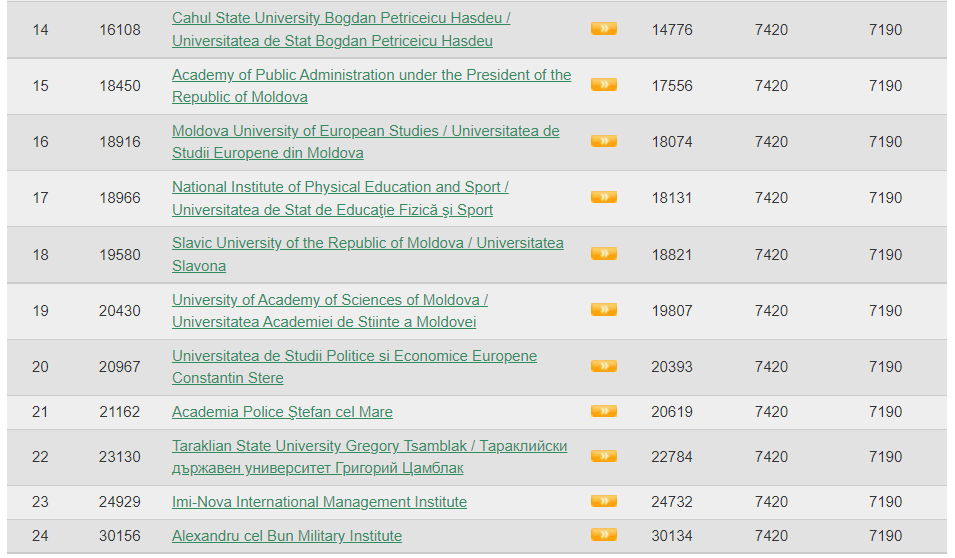Follow the Slavic University of the Republic of Moldova link
955x558 pixels.
coord(367,243)
